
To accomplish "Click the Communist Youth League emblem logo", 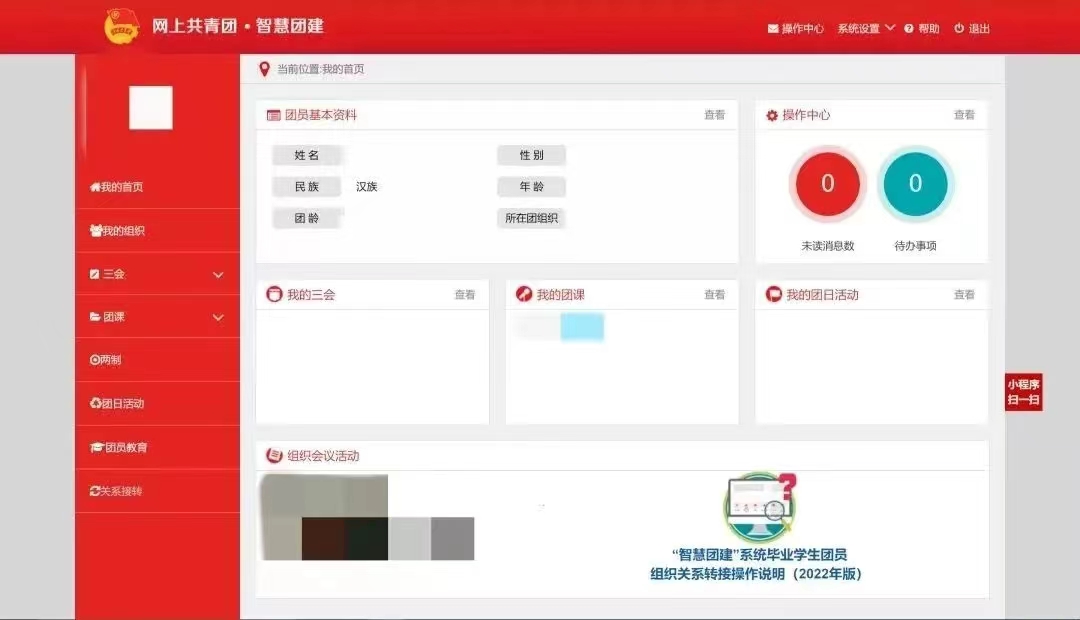I will [x=122, y=27].
